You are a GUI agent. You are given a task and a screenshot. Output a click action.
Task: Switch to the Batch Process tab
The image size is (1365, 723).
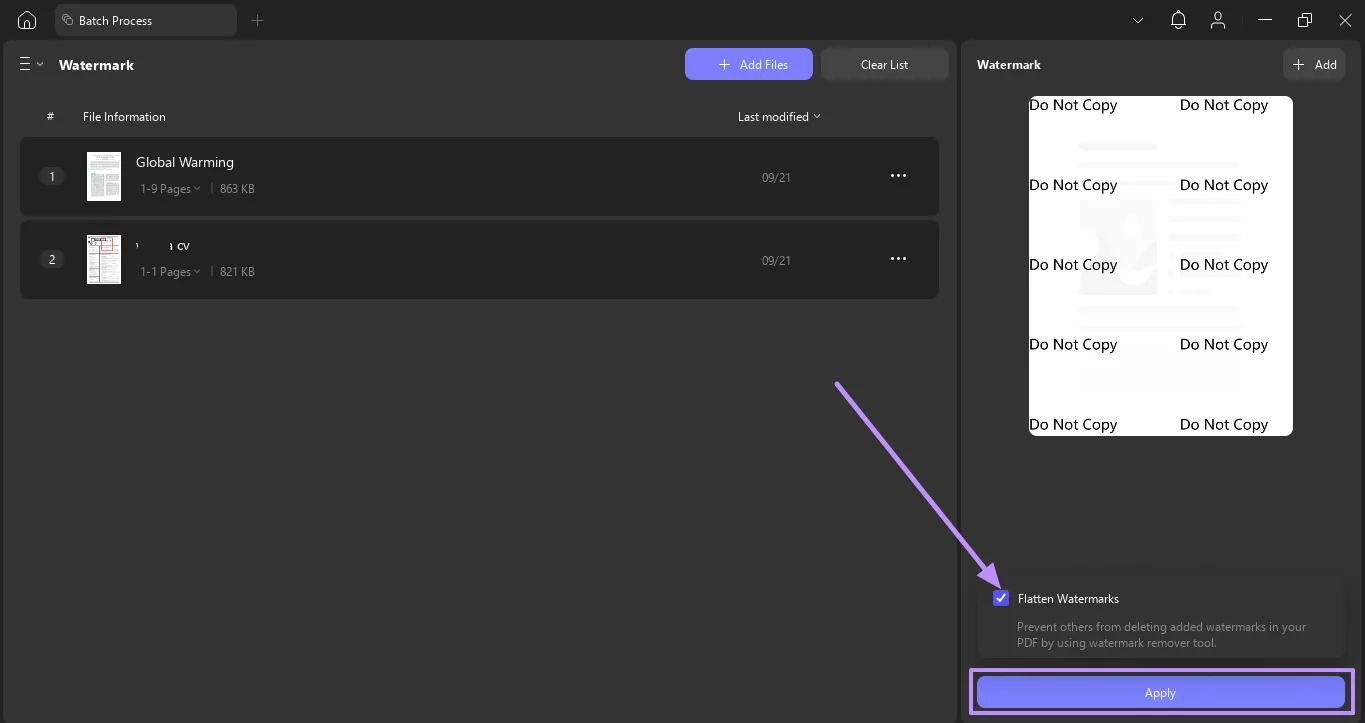click(x=145, y=20)
